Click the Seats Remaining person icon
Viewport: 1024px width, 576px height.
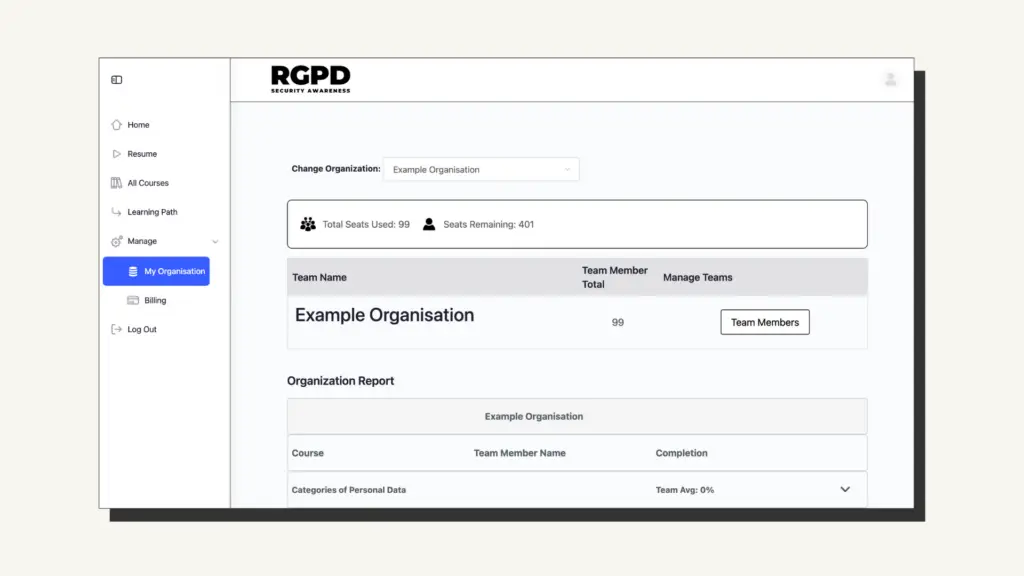[429, 223]
